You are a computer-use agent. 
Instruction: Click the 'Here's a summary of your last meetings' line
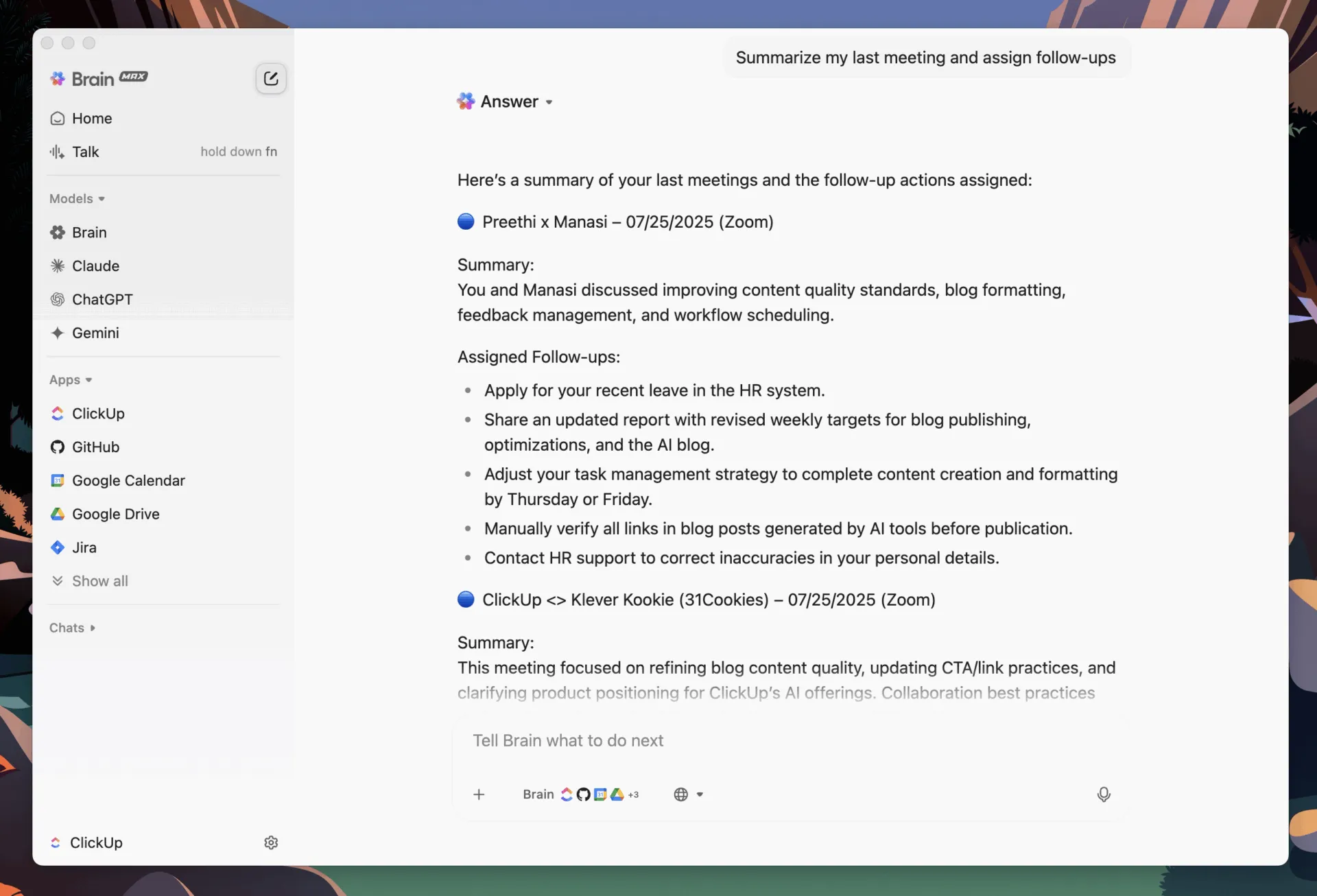pyautogui.click(x=744, y=180)
